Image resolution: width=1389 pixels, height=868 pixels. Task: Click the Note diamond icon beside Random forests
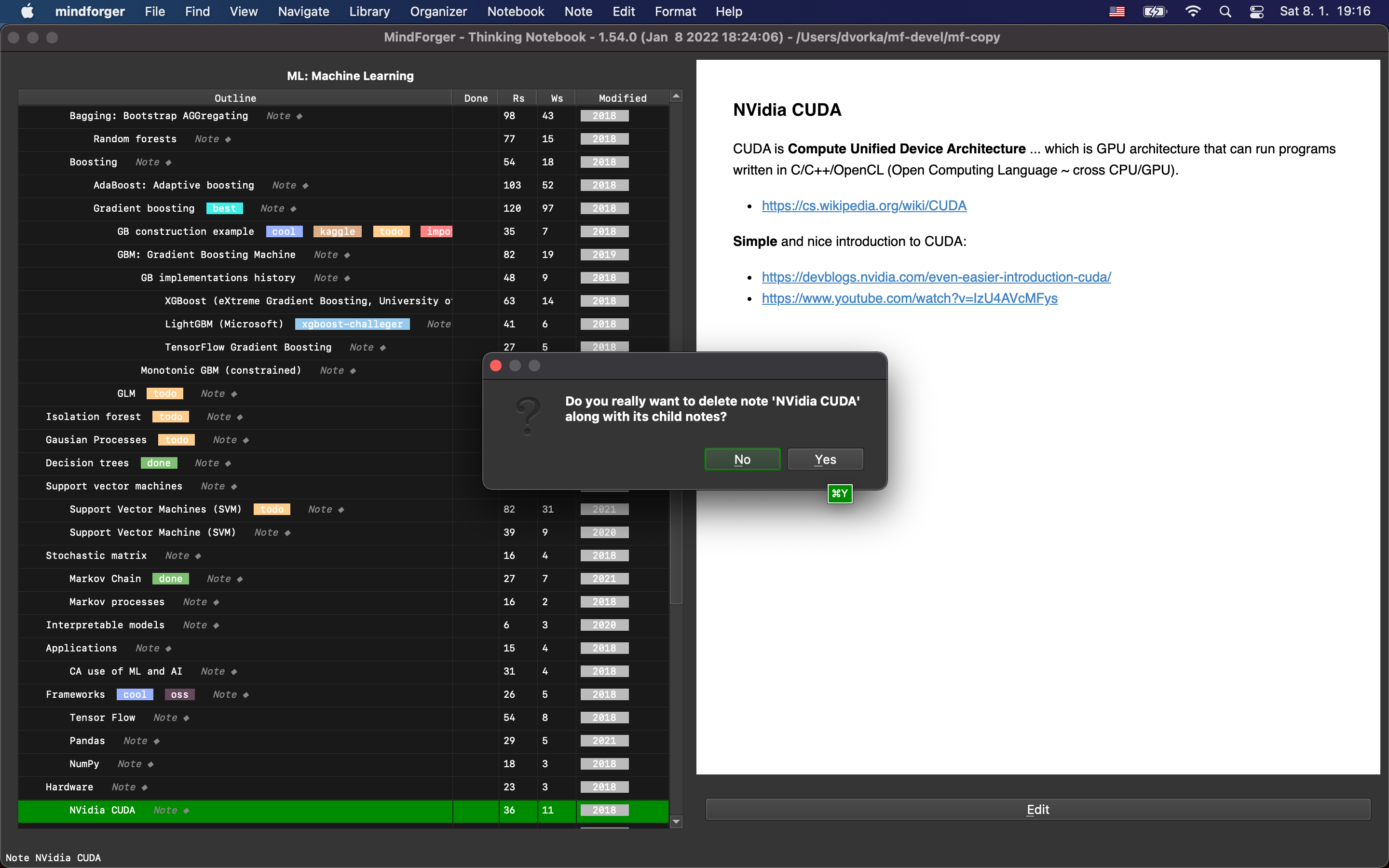(229, 139)
